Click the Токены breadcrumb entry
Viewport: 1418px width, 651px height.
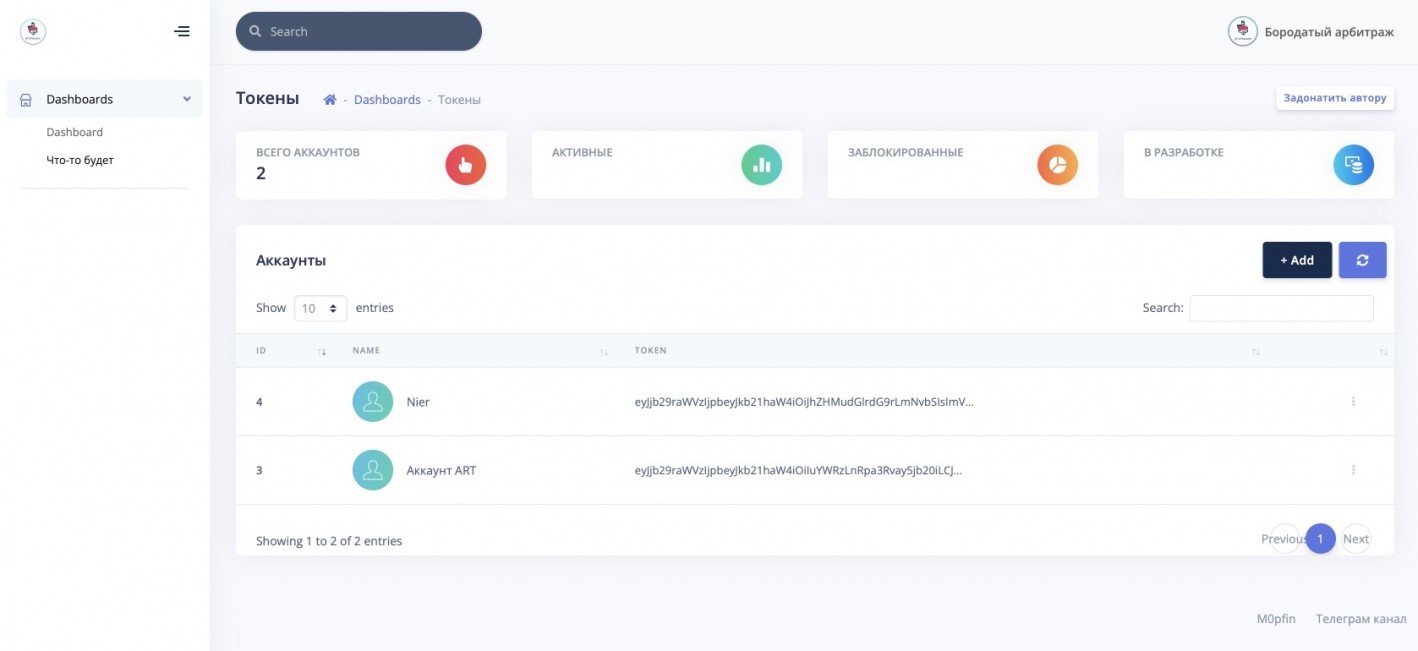click(x=459, y=100)
